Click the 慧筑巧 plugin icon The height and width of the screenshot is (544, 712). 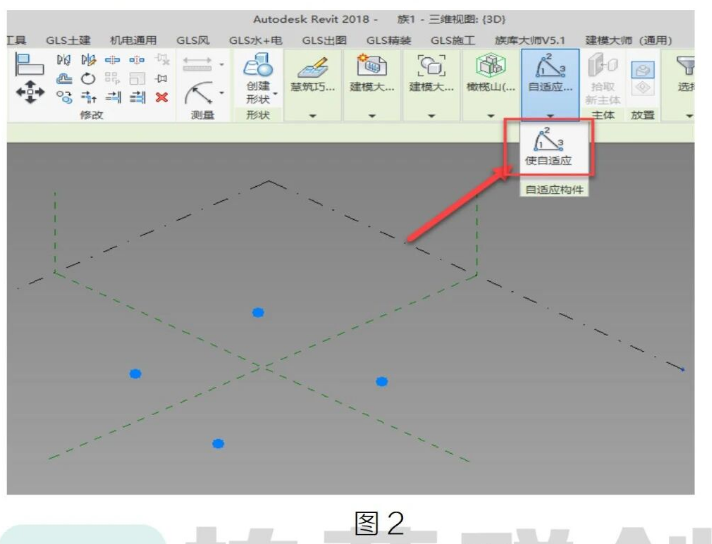[312, 74]
